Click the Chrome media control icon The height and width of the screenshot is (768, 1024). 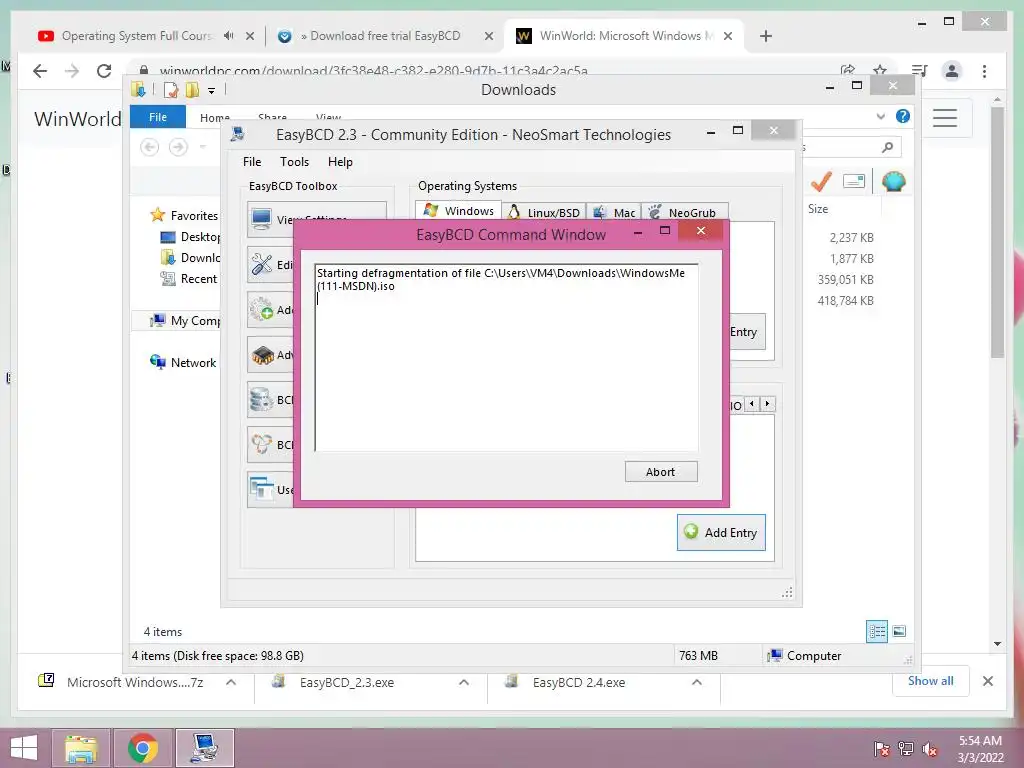point(919,71)
